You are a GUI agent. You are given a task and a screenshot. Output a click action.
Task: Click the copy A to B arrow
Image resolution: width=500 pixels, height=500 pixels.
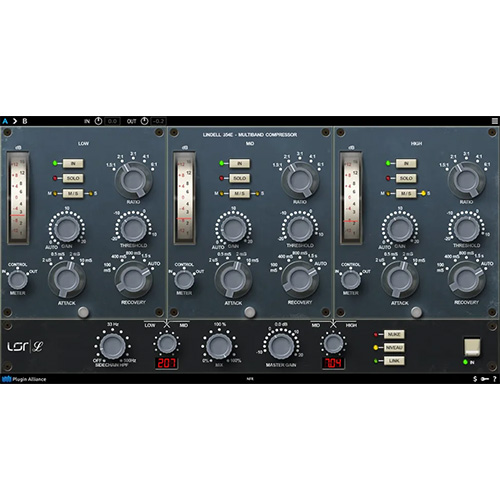point(15,121)
